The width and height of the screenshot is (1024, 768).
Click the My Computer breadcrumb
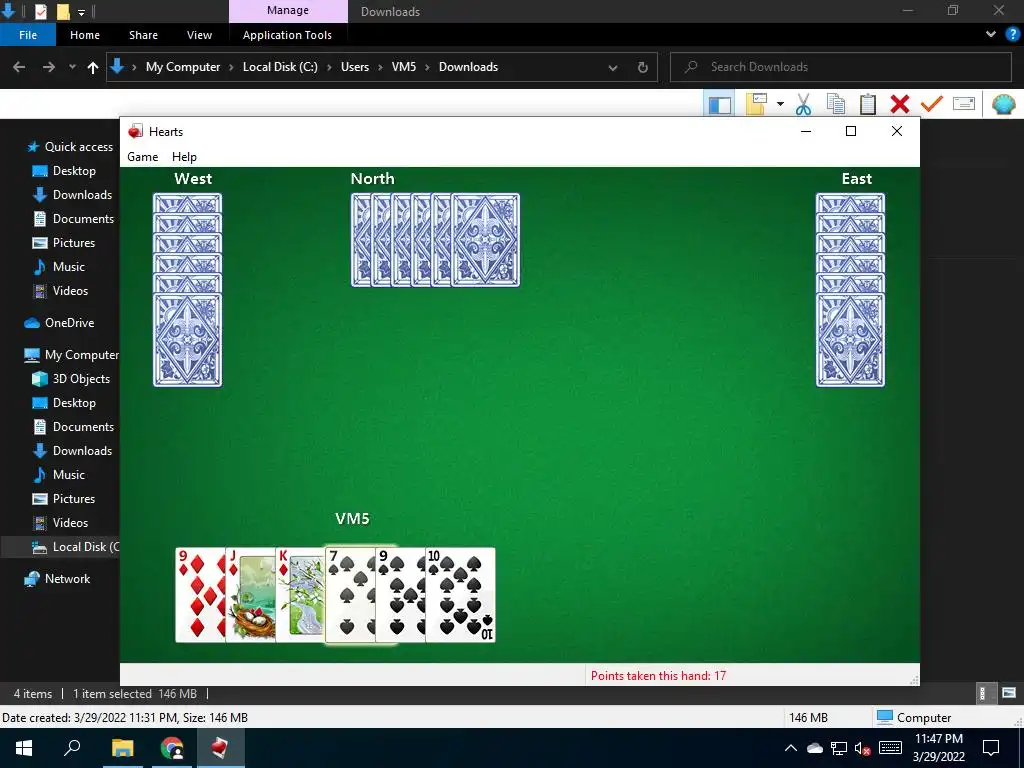(x=183, y=67)
